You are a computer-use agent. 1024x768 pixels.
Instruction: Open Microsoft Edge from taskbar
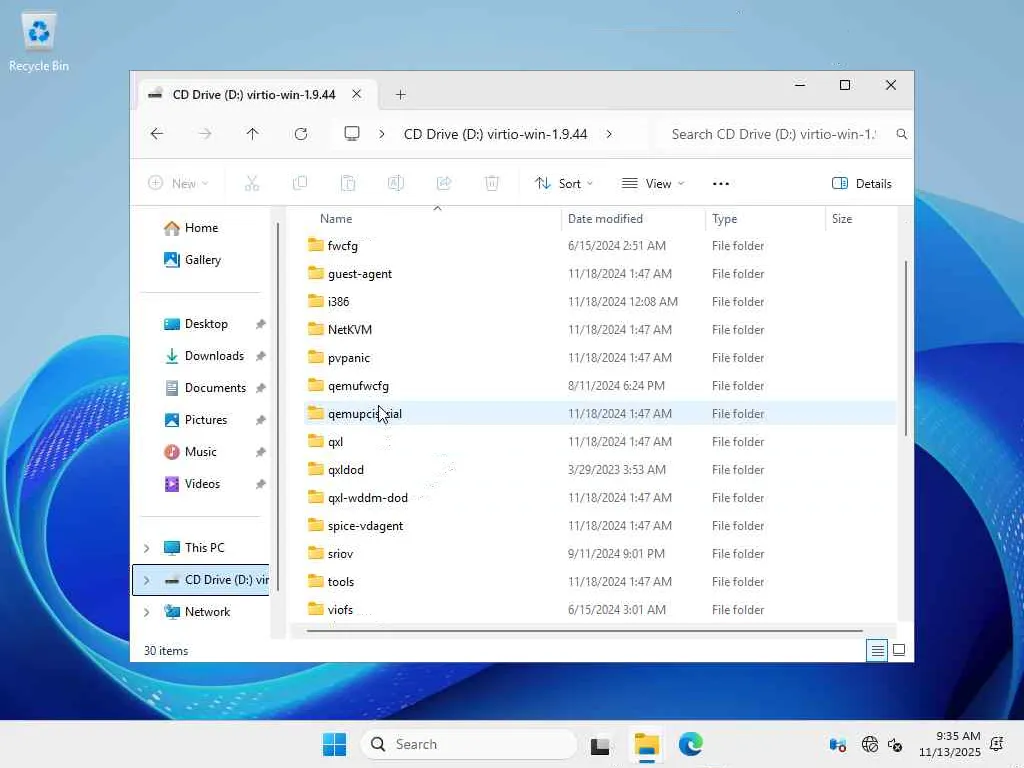[690, 744]
